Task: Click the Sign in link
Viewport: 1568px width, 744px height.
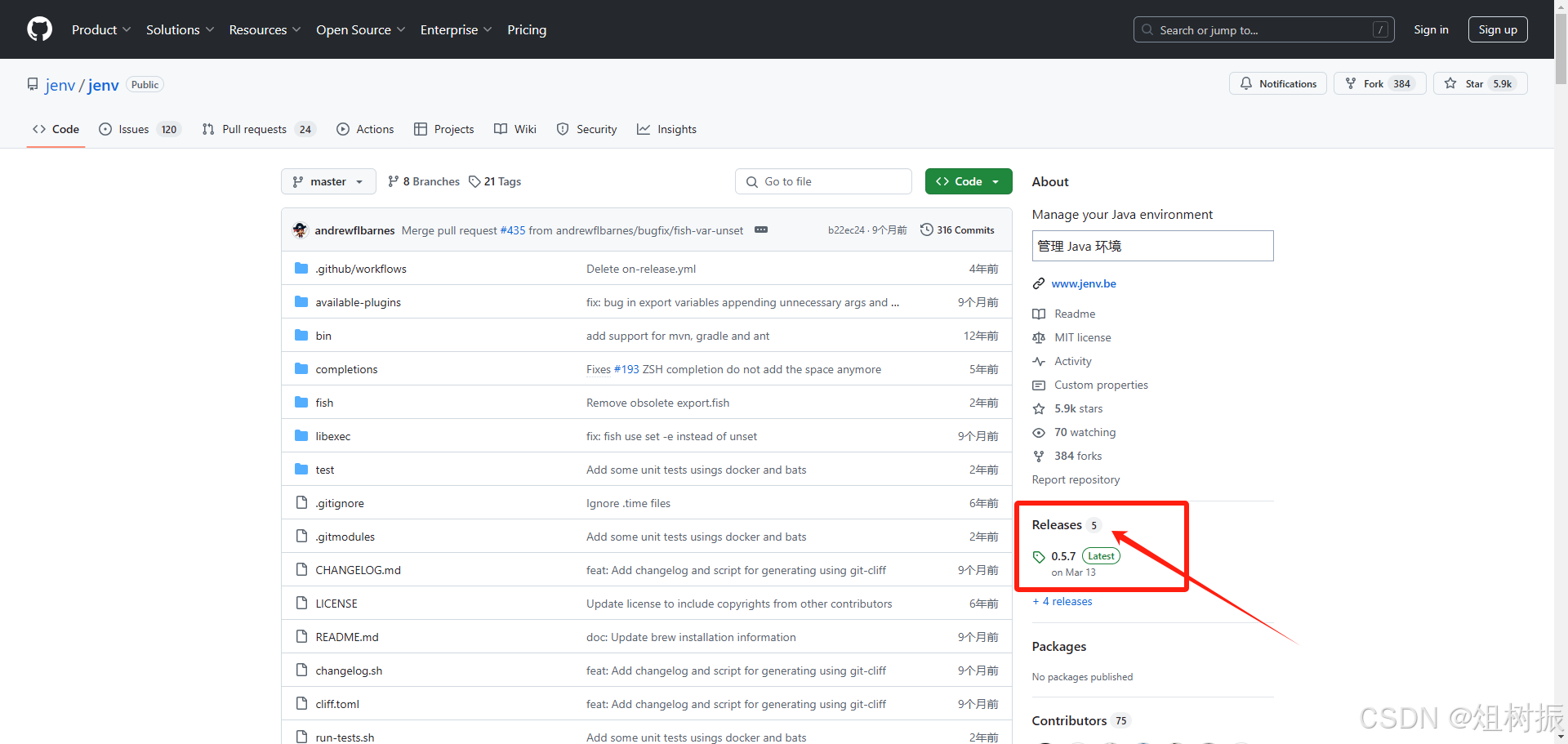Action: point(1431,29)
